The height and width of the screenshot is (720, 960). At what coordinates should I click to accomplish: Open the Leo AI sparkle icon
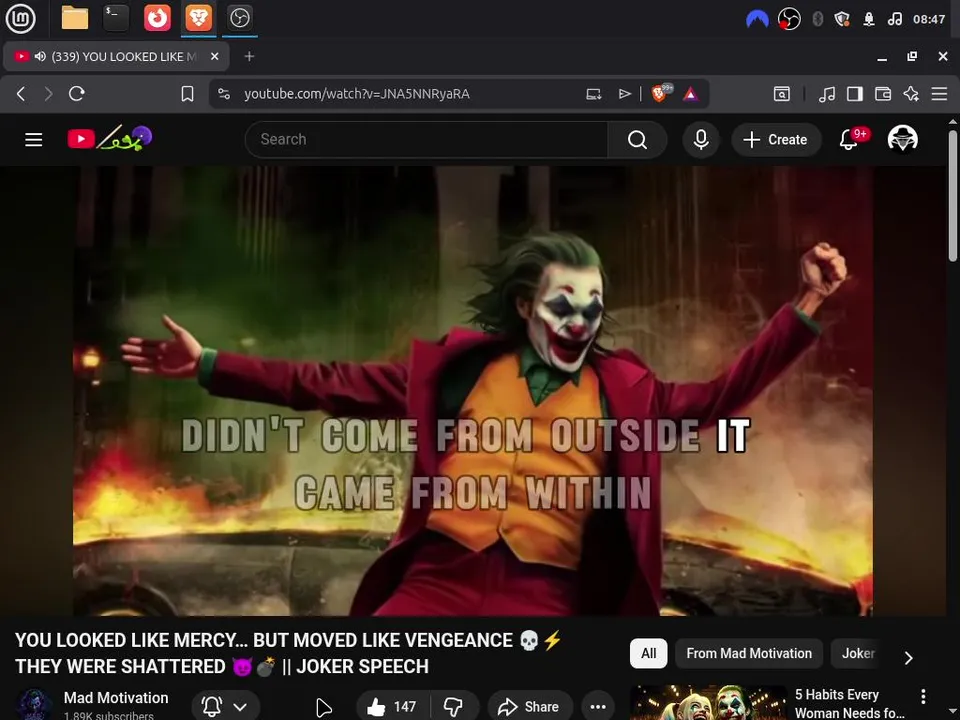(911, 94)
